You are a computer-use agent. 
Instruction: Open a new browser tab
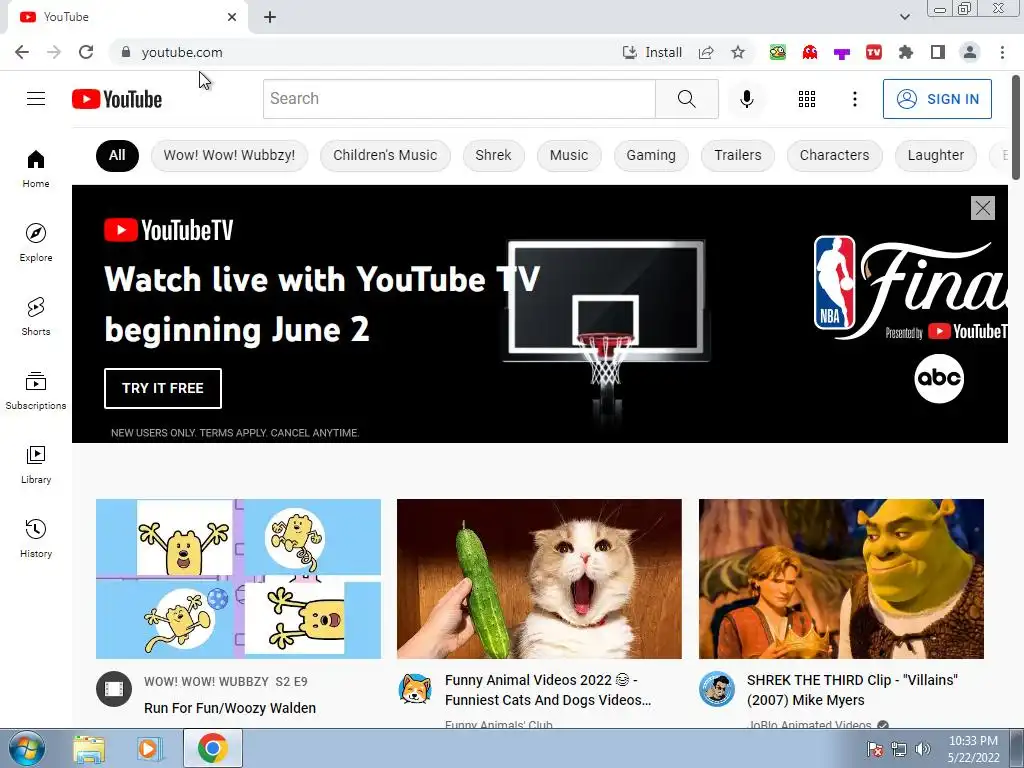click(x=270, y=17)
